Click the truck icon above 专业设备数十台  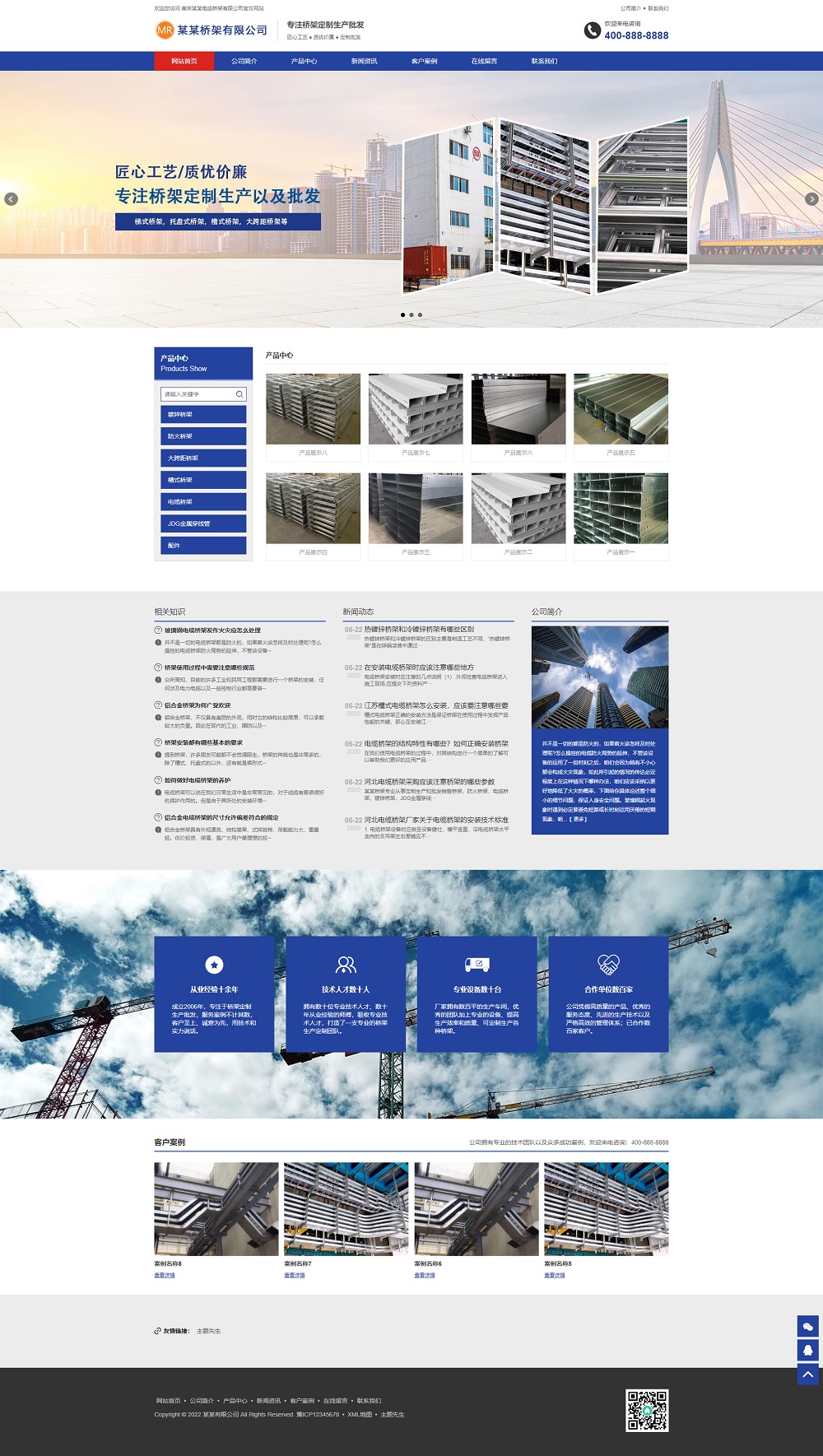[x=477, y=965]
